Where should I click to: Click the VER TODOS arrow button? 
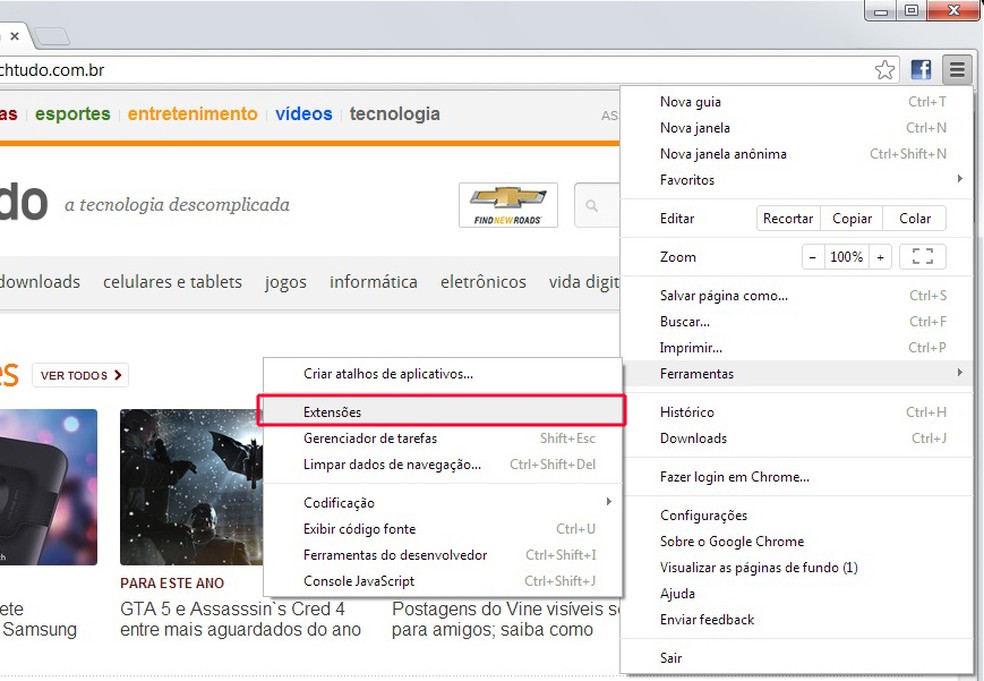coord(80,375)
